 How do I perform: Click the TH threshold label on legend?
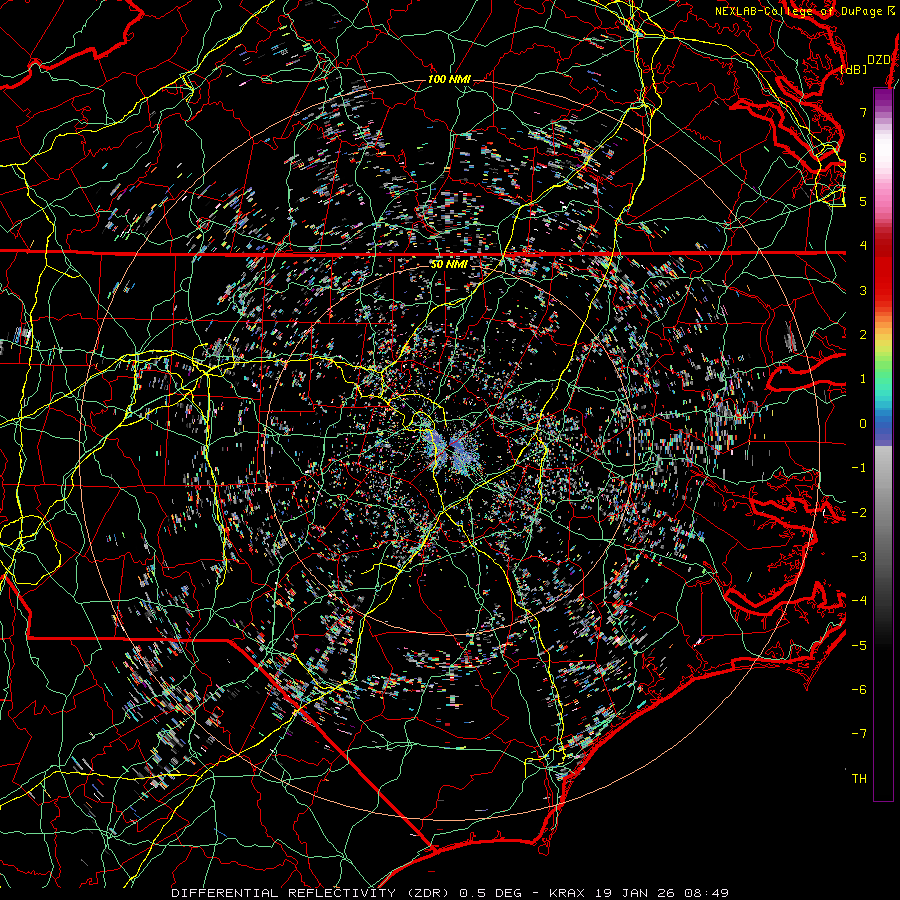pos(859,778)
